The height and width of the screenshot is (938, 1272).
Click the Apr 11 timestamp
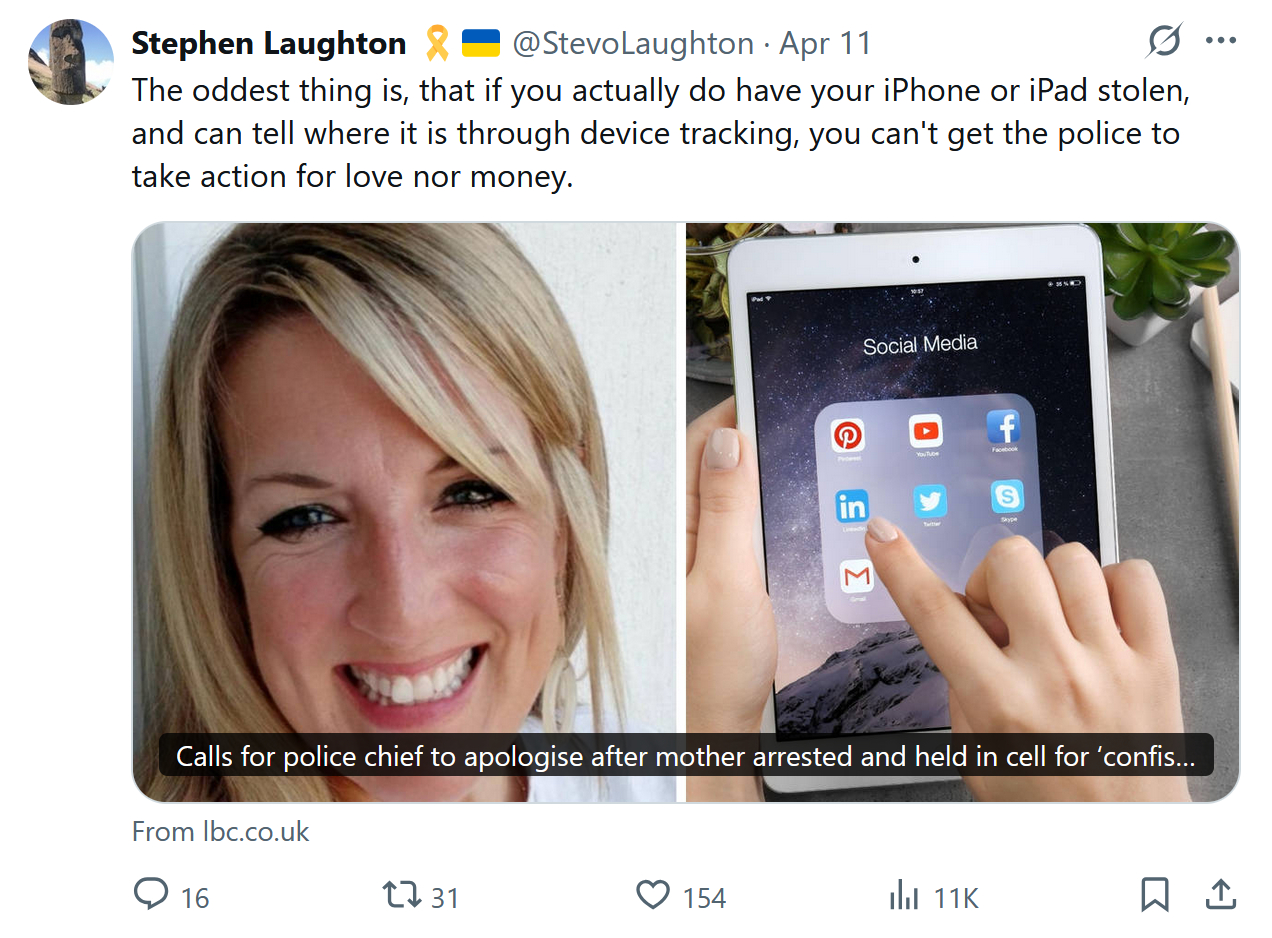pyautogui.click(x=825, y=43)
